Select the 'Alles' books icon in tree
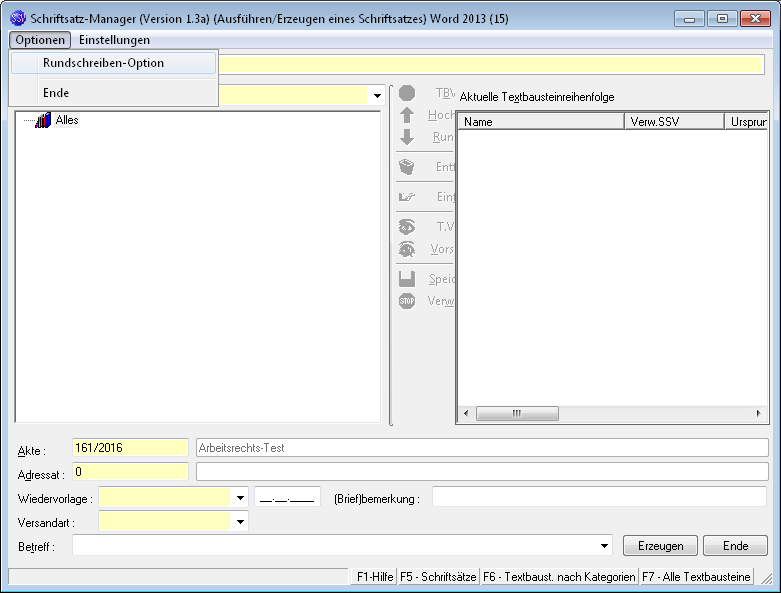The height and width of the screenshot is (593, 781). pos(43,121)
